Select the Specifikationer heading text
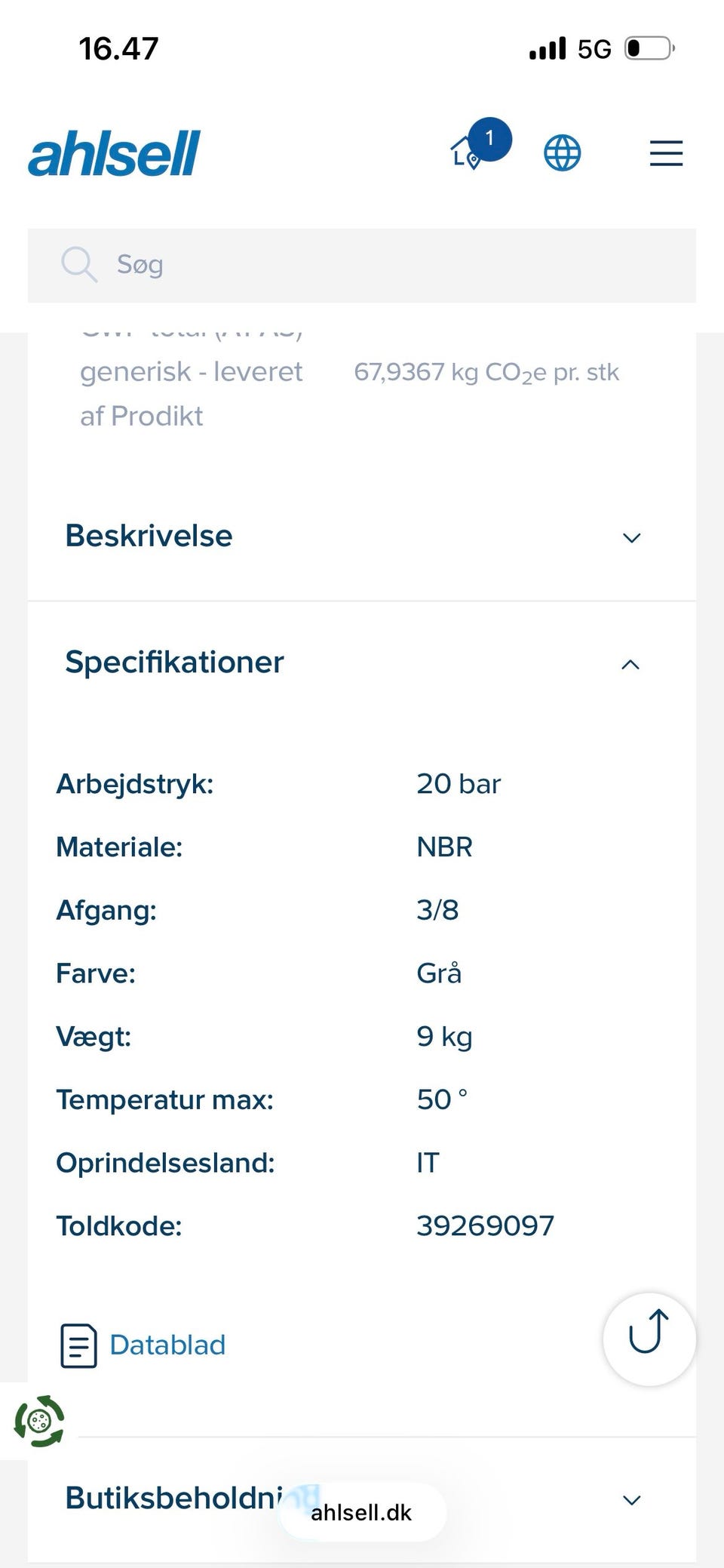724x1568 pixels. click(174, 662)
